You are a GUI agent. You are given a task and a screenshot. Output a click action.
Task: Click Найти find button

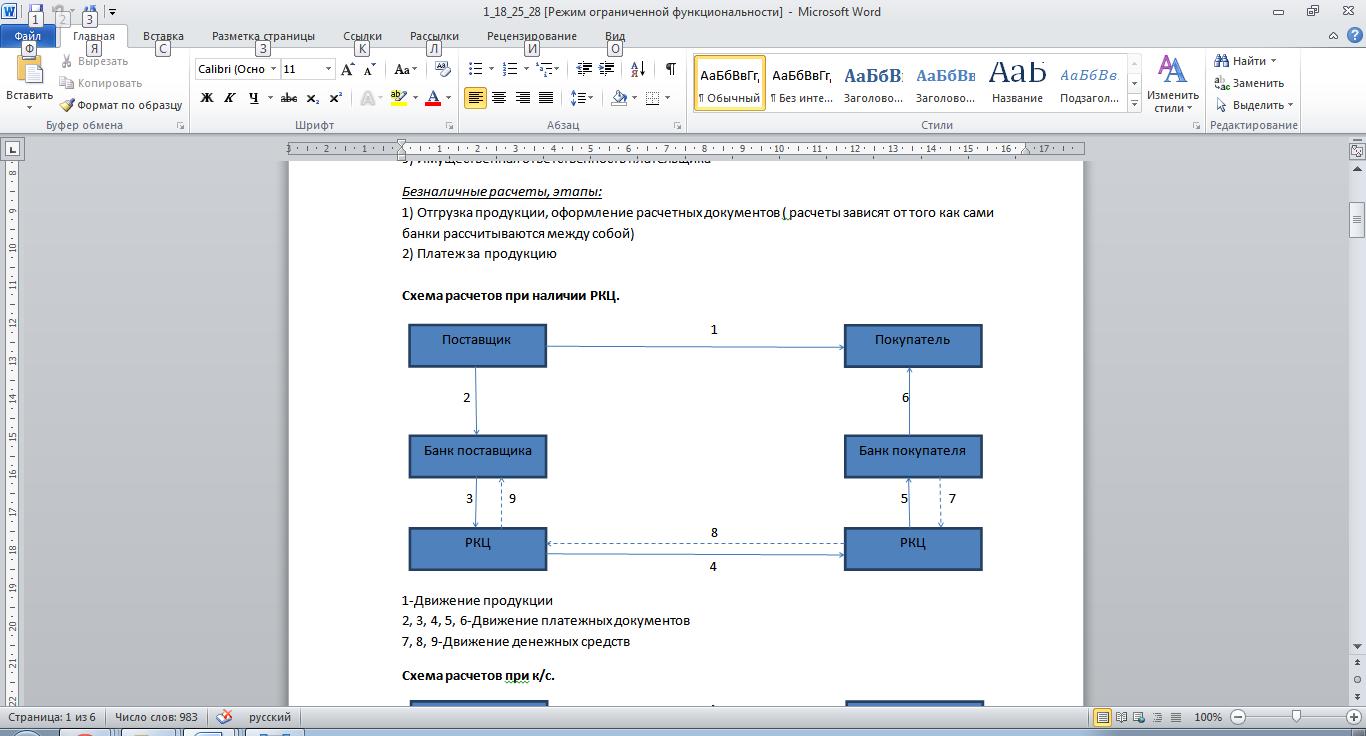click(1246, 61)
